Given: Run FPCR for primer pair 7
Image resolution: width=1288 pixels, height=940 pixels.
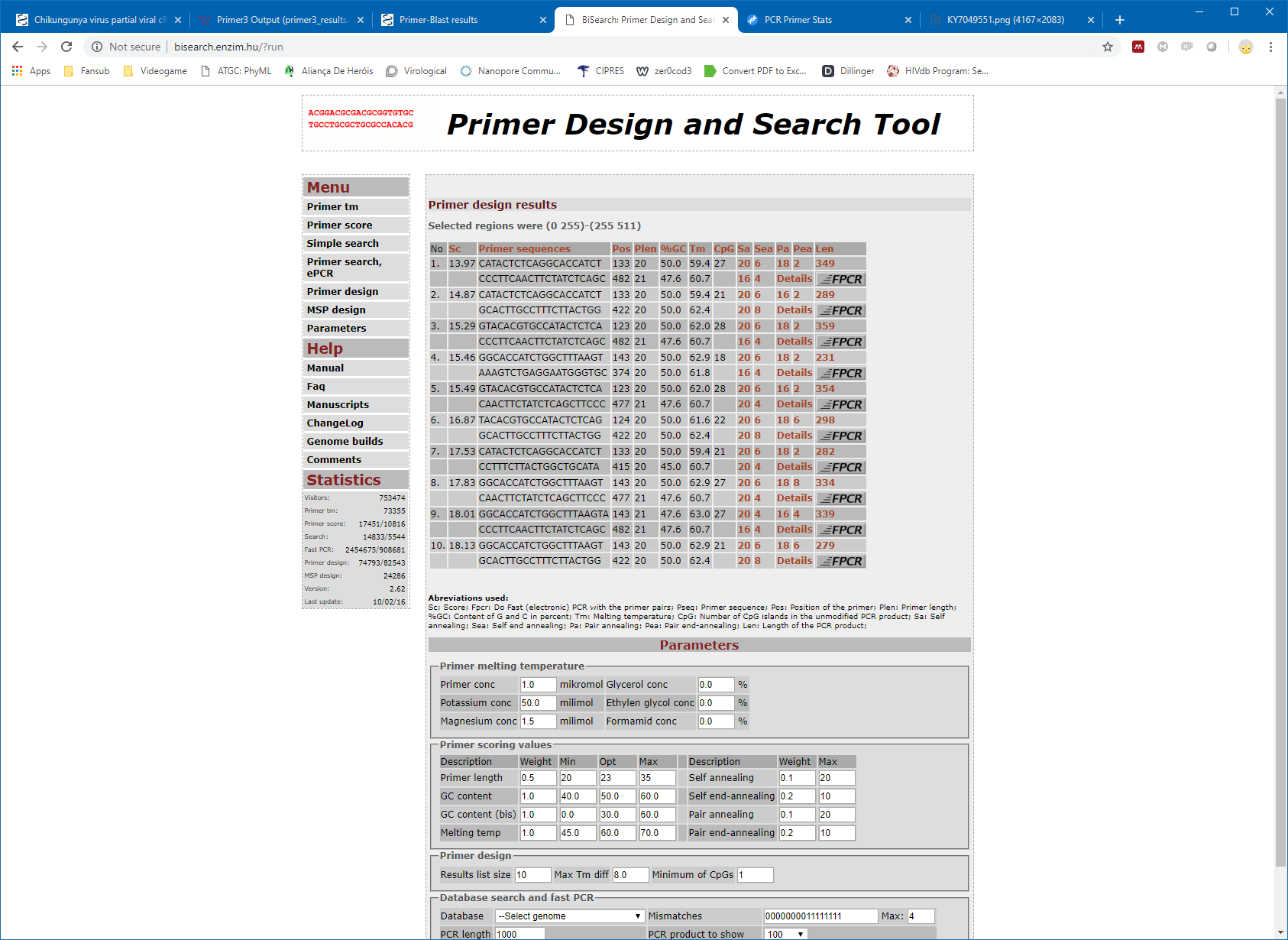Looking at the screenshot, I should (841, 467).
